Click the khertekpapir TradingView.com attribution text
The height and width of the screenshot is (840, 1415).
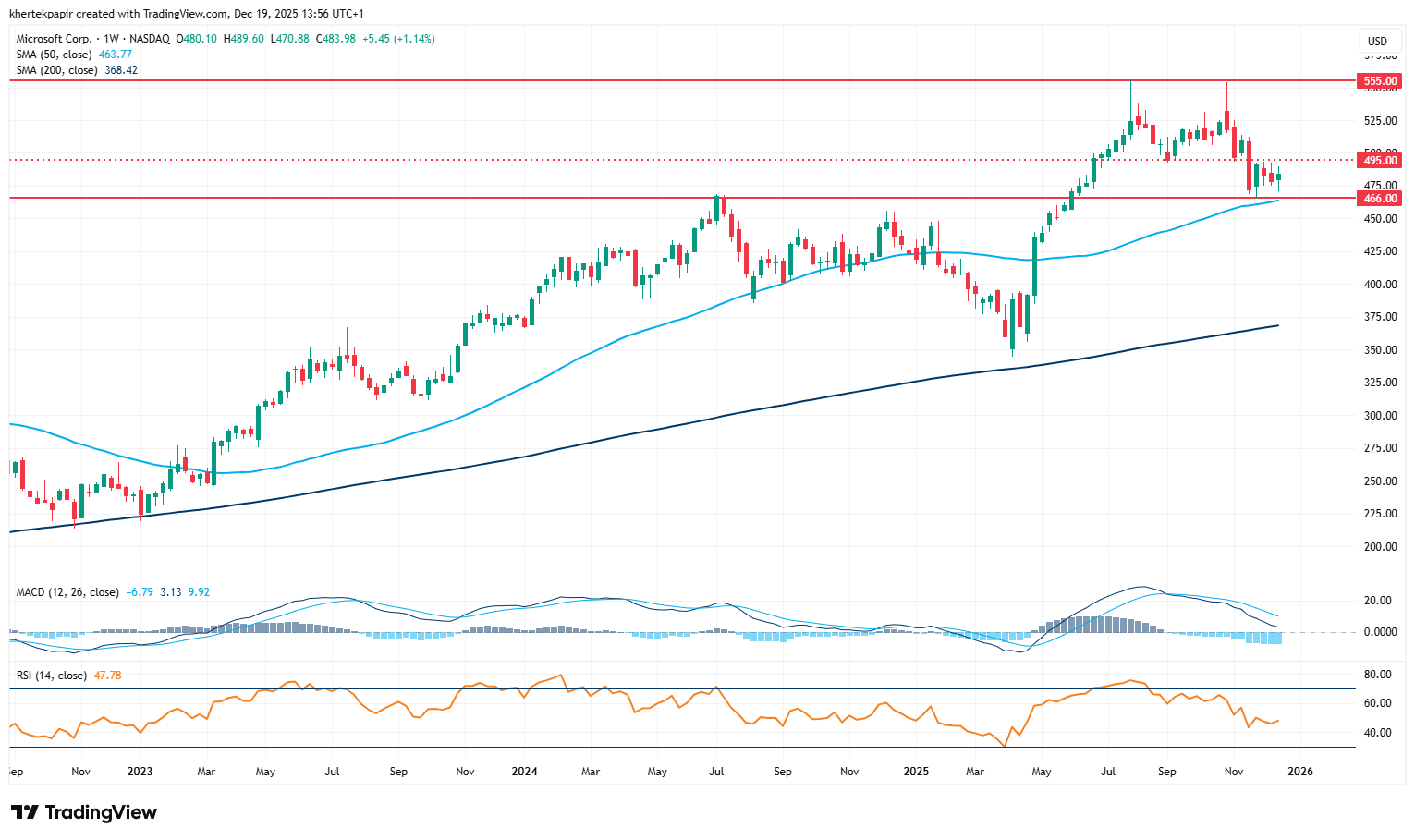click(186, 14)
